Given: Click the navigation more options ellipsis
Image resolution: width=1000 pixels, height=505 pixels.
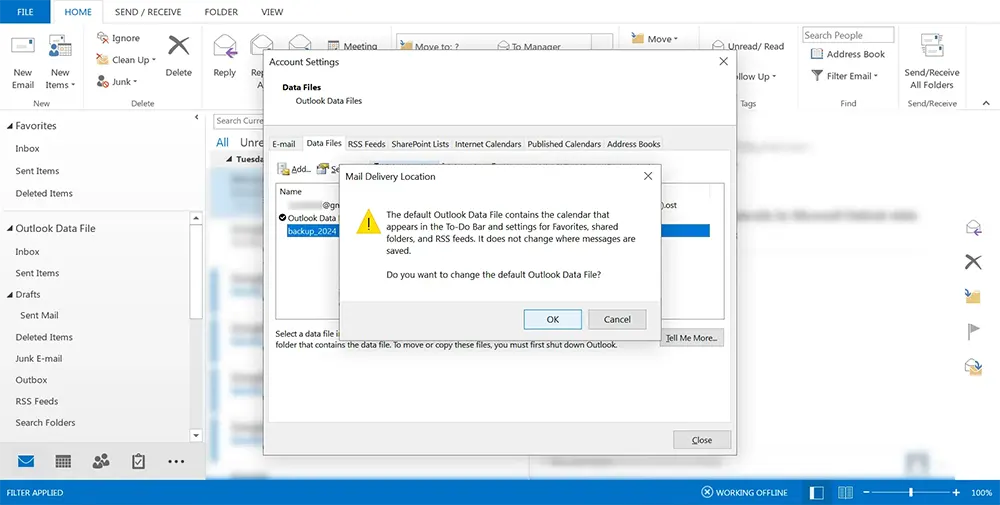Looking at the screenshot, I should click(x=176, y=461).
